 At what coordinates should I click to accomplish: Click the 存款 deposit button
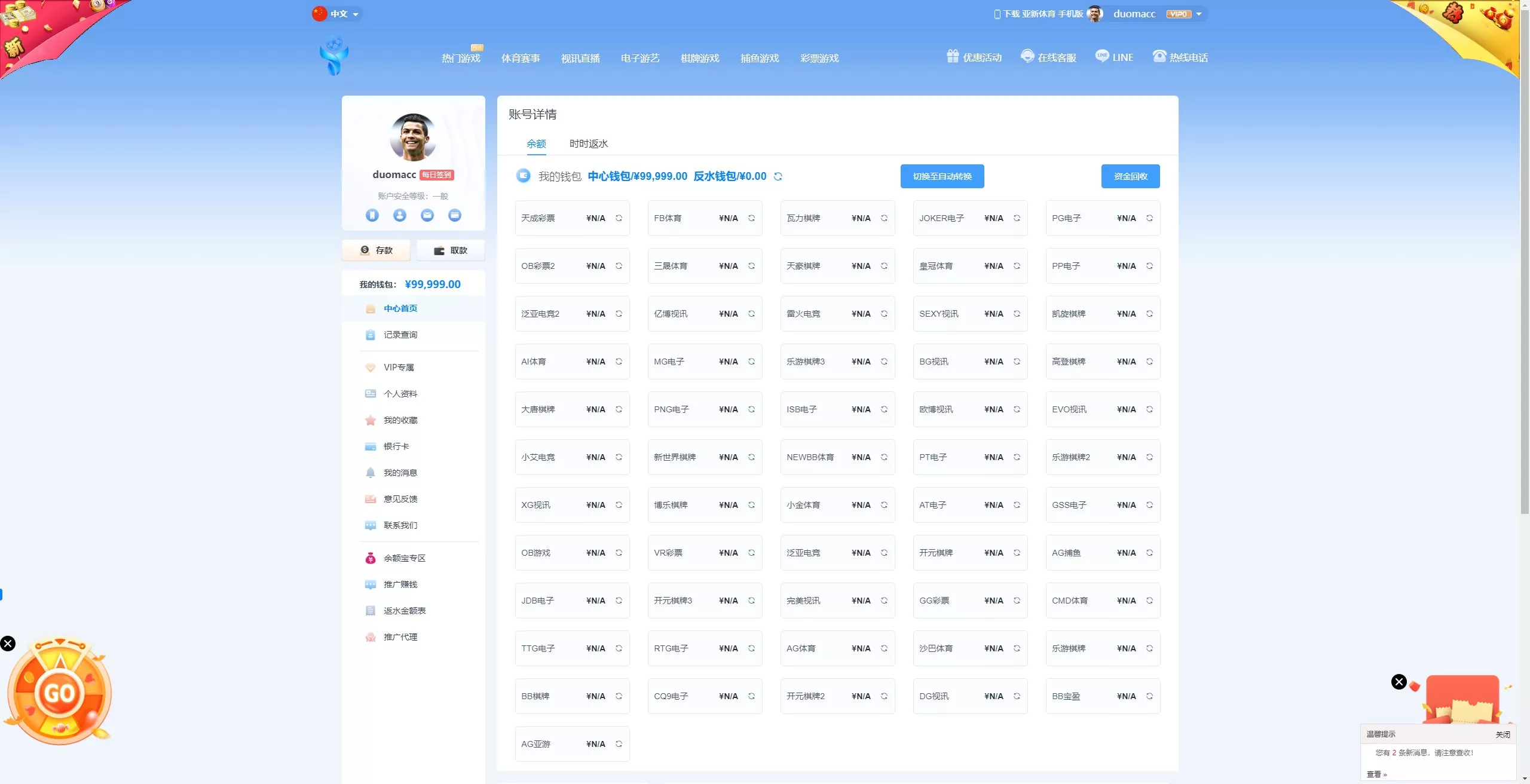click(376, 250)
